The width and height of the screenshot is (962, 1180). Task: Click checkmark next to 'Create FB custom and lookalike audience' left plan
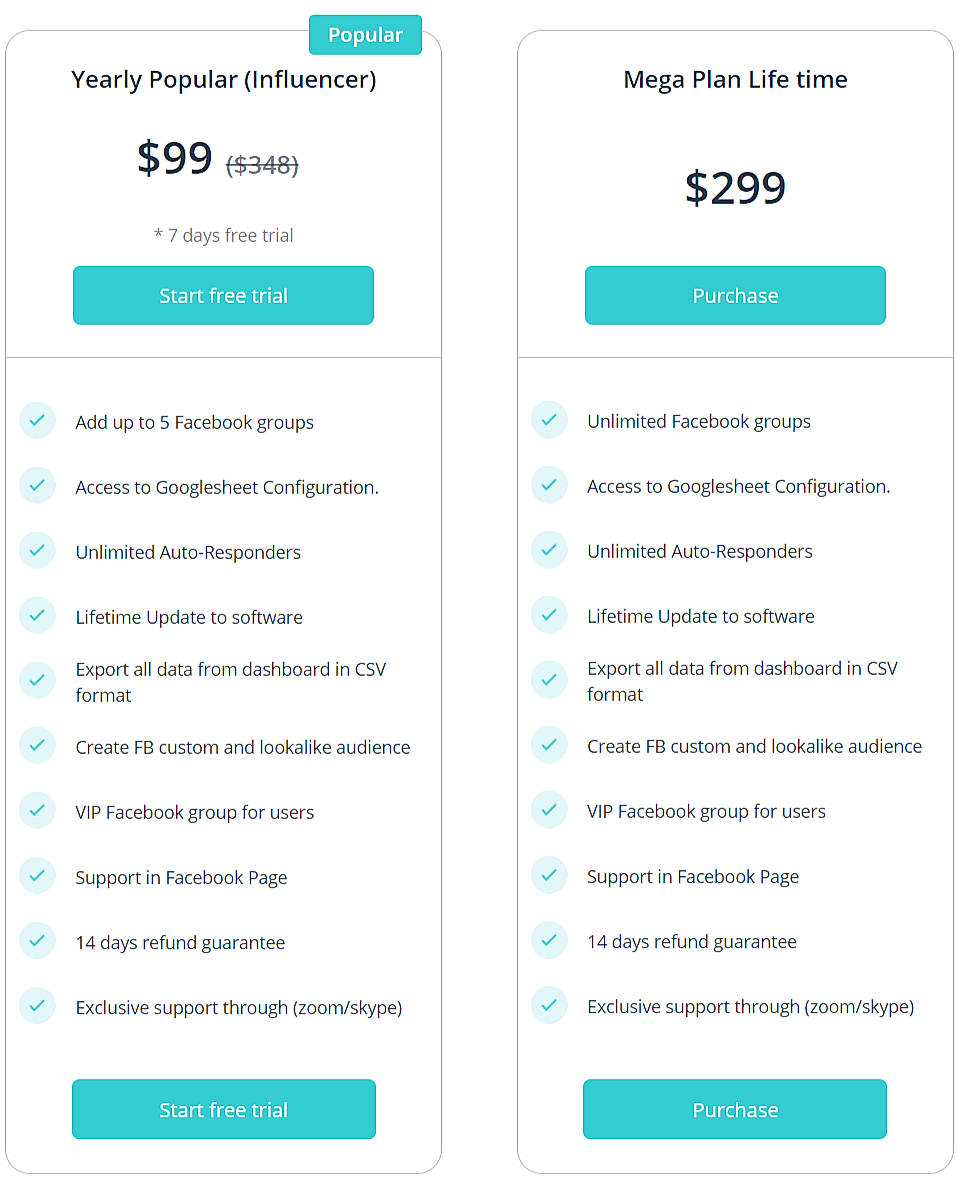(37, 746)
